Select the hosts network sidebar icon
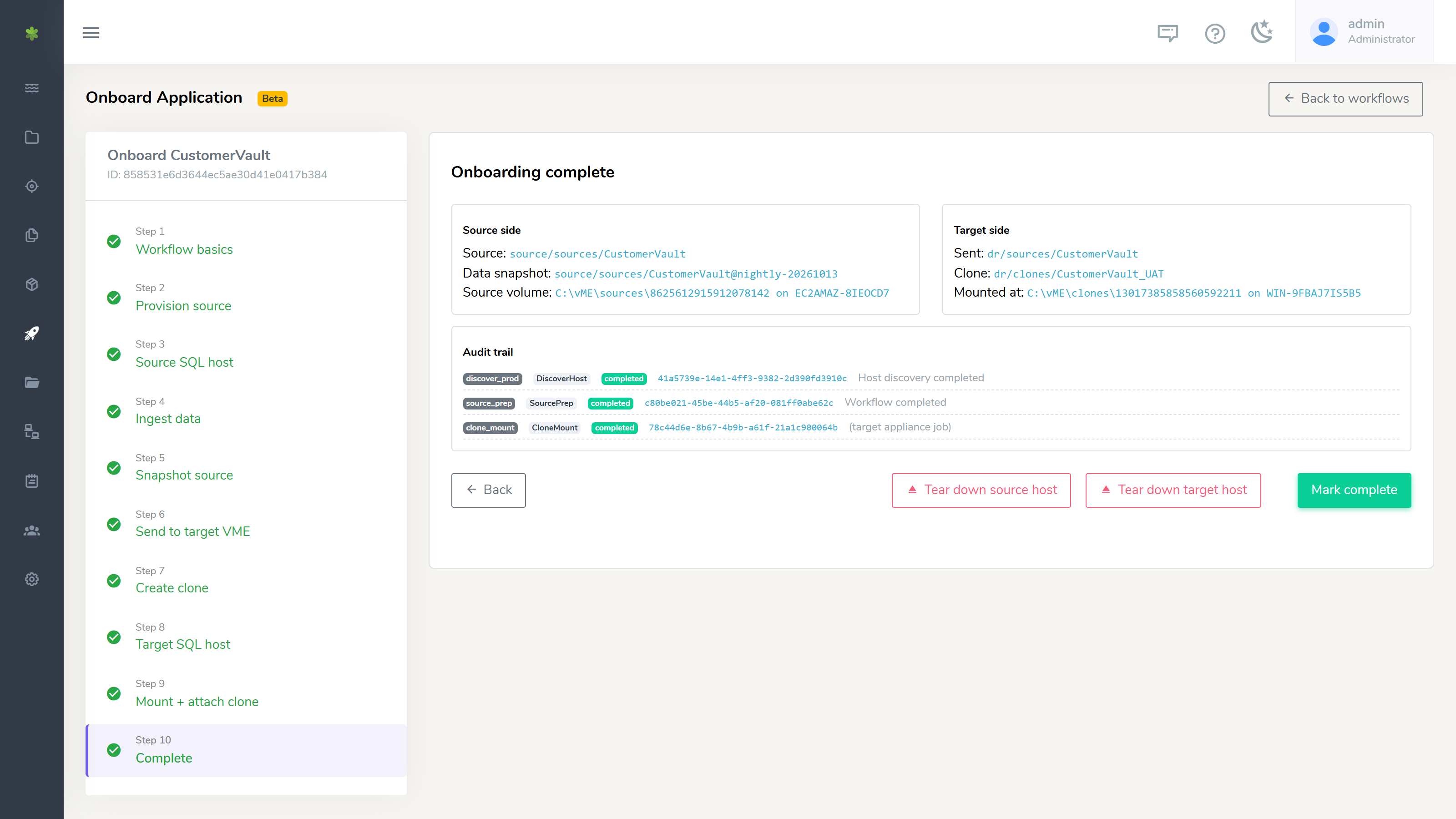 point(32,432)
